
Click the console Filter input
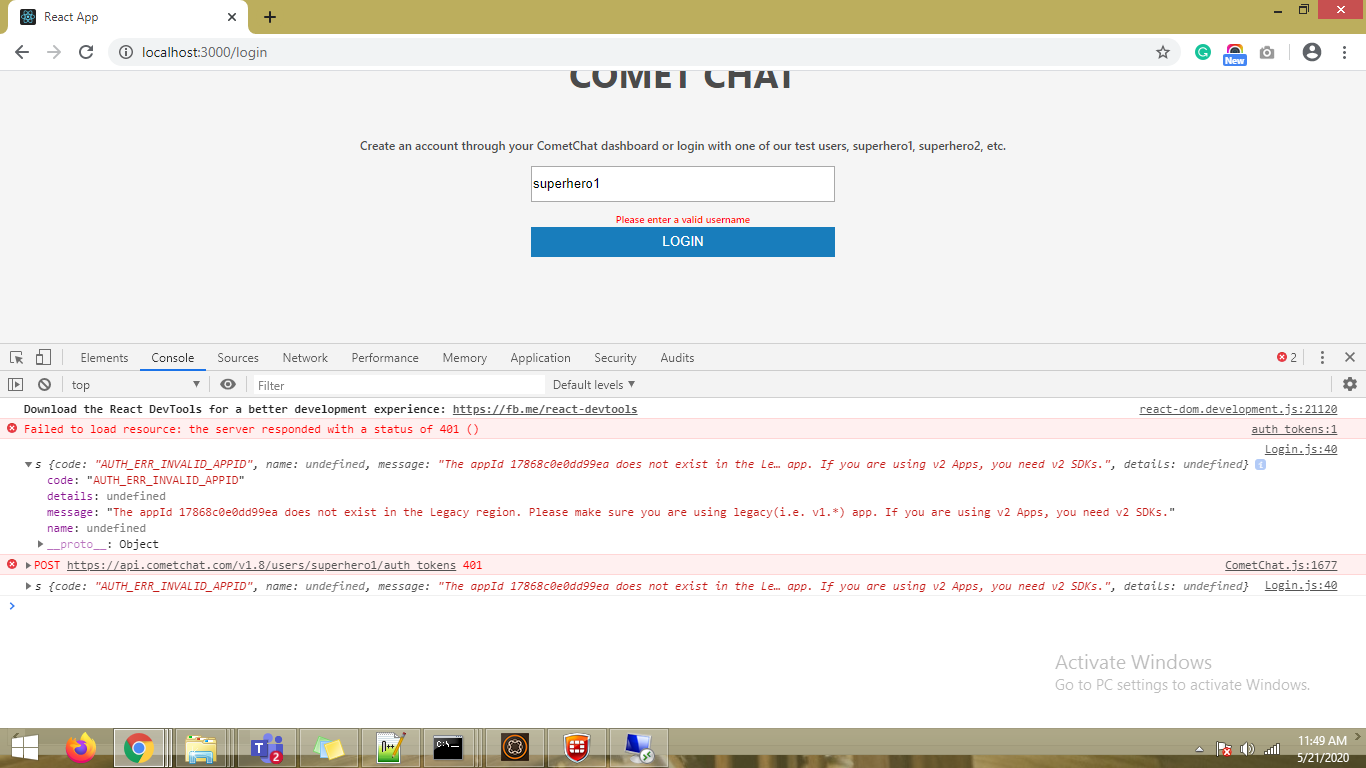coord(398,385)
